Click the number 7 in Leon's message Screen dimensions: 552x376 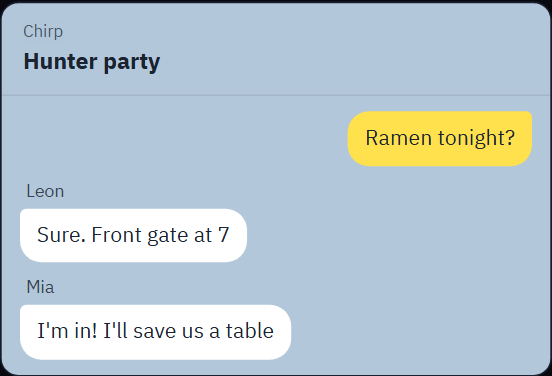[224, 235]
